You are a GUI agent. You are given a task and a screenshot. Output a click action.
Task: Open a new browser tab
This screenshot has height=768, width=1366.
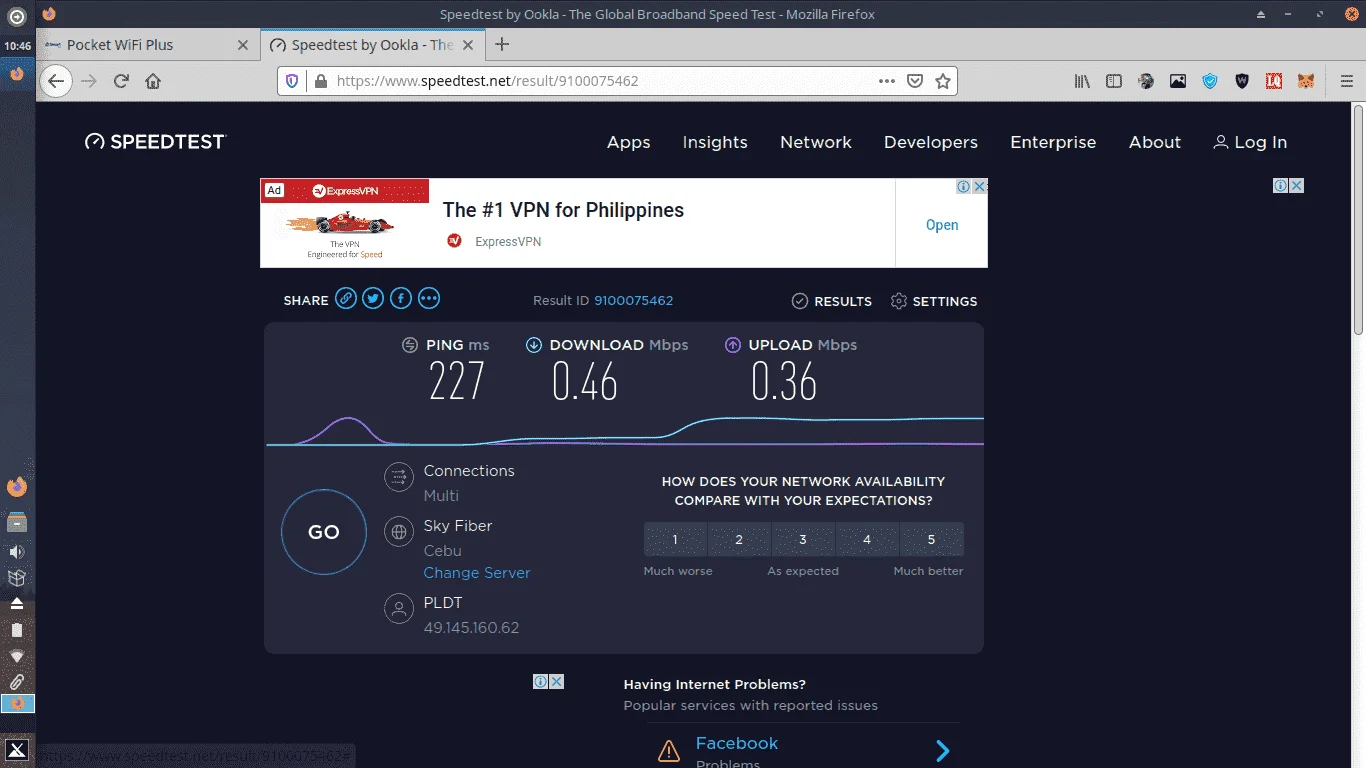pos(502,44)
